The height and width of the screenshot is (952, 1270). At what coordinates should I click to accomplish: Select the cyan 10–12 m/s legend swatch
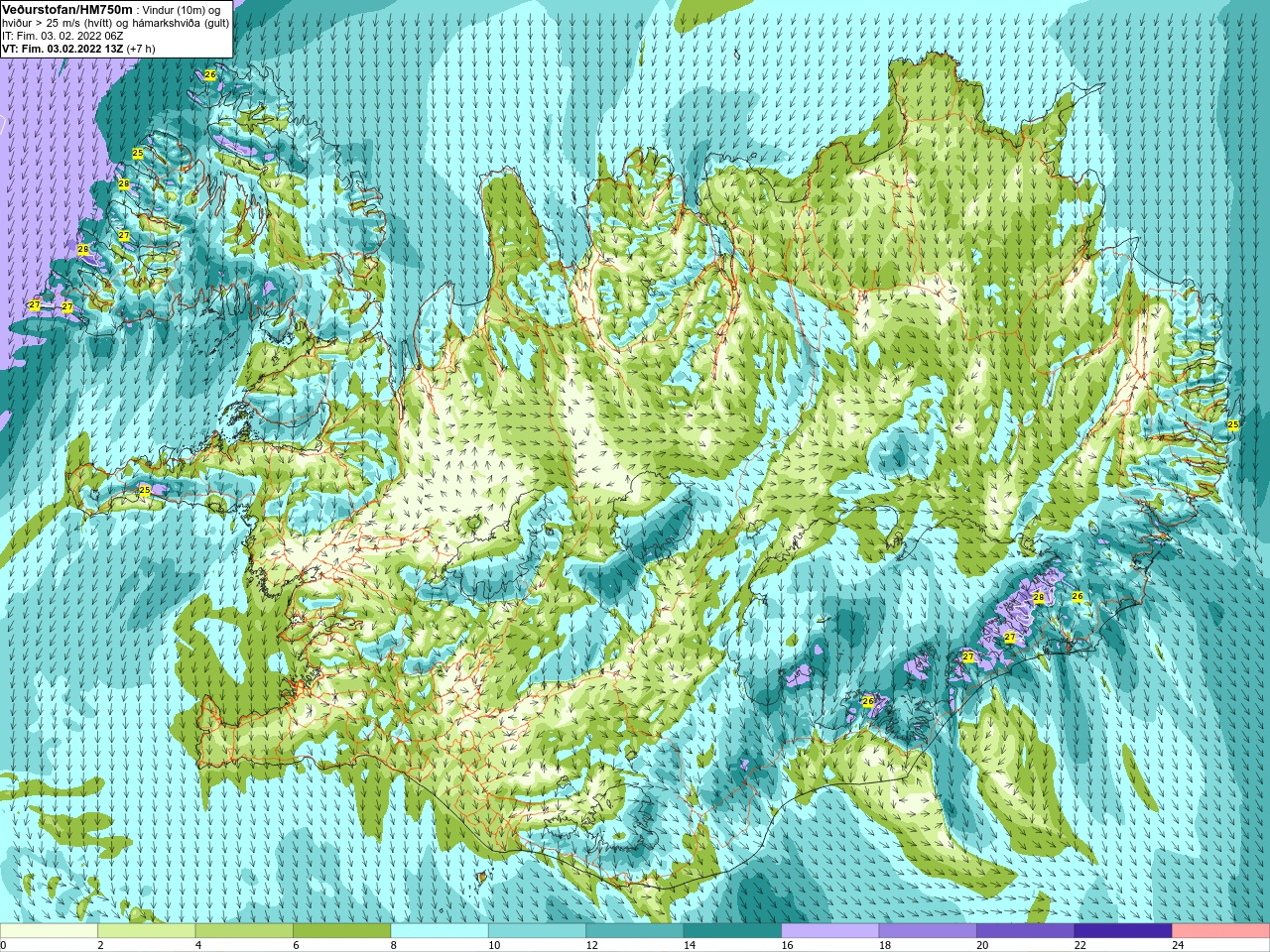(x=537, y=931)
